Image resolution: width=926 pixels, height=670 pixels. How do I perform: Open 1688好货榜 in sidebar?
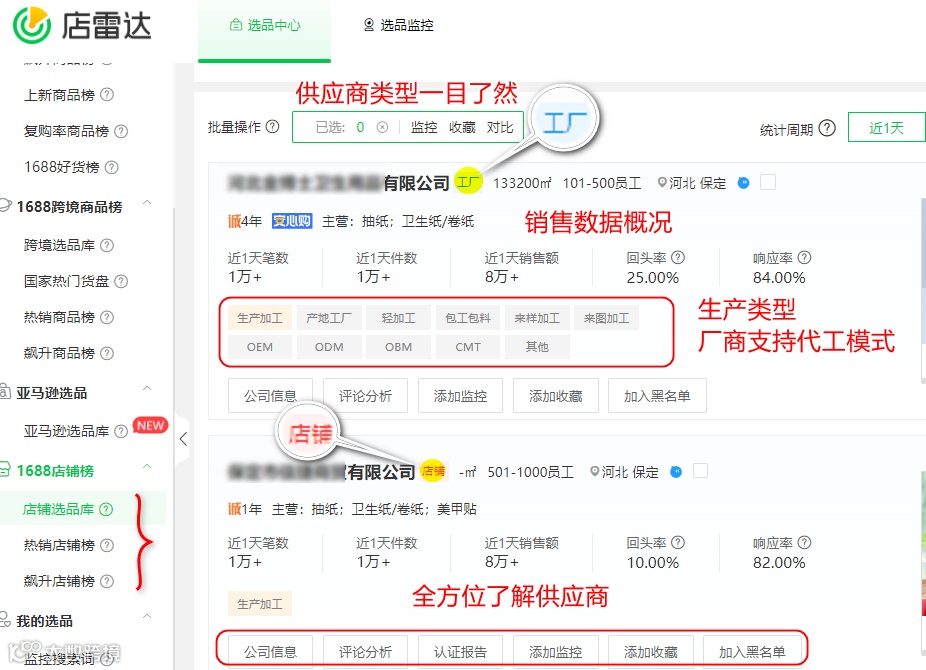[x=62, y=168]
